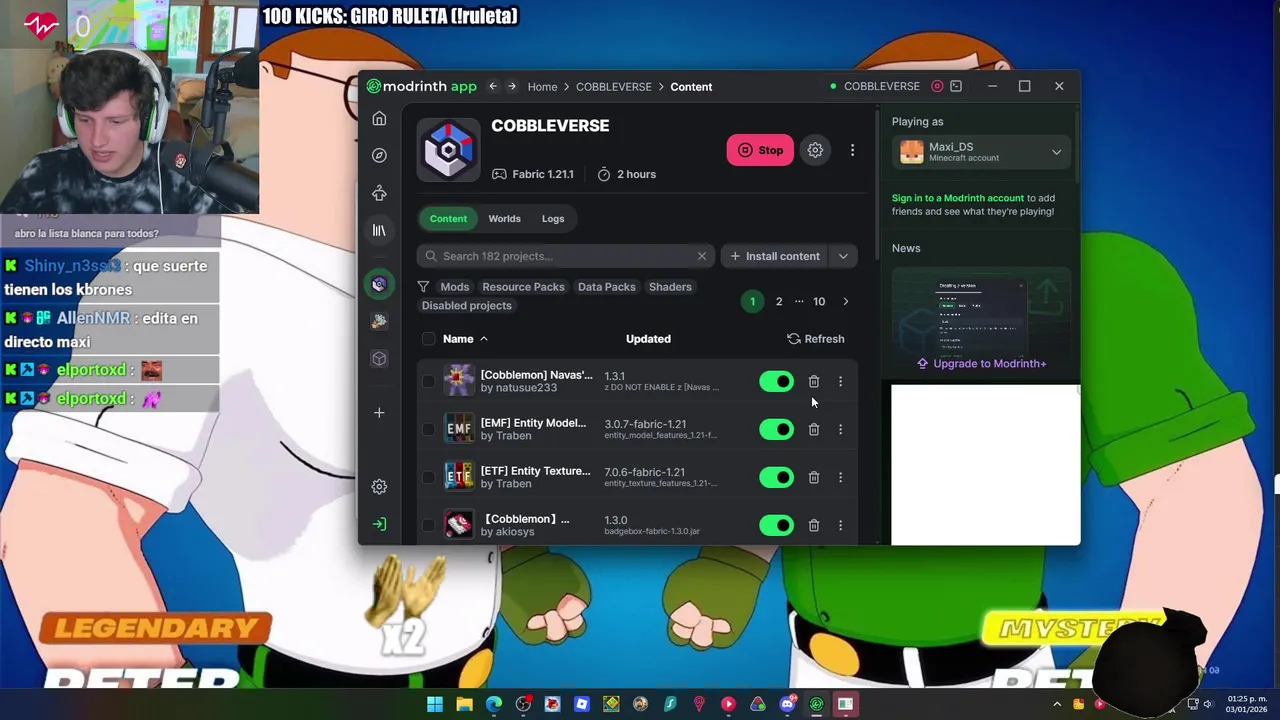Open the Modrinth Home sidebar icon
Screen dimensions: 1280x720
(x=379, y=119)
